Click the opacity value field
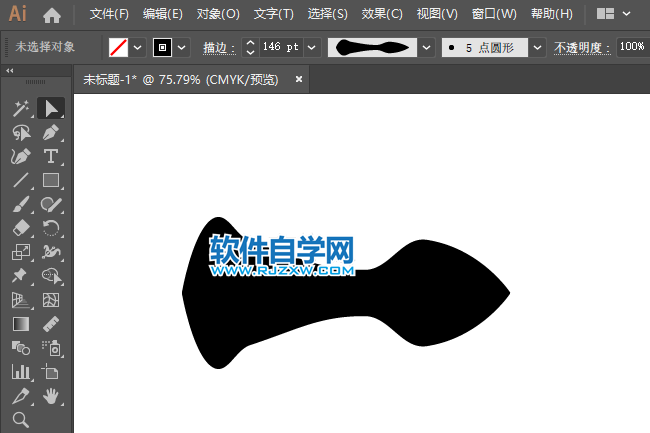 coord(630,47)
